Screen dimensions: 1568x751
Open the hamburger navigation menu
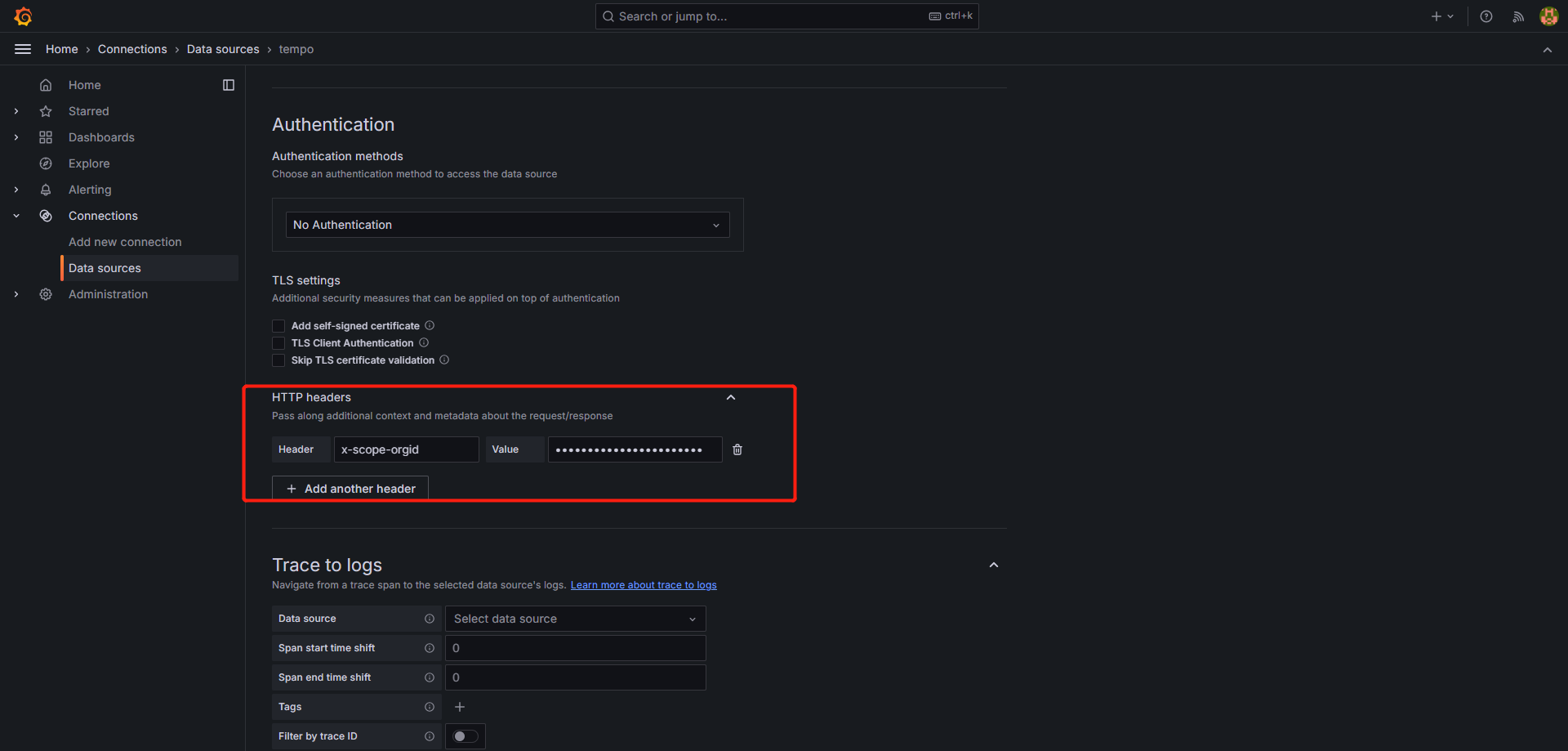23,49
